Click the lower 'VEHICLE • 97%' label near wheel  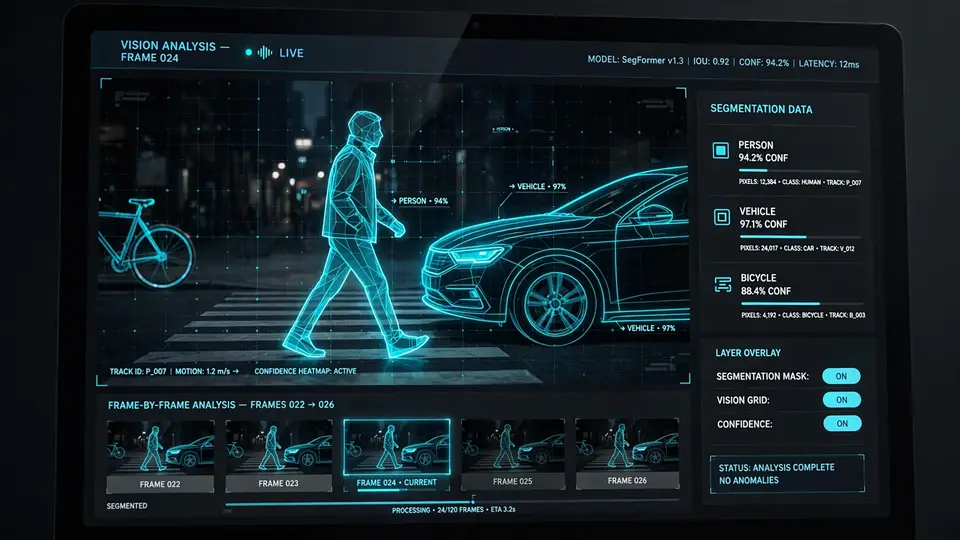coord(647,328)
